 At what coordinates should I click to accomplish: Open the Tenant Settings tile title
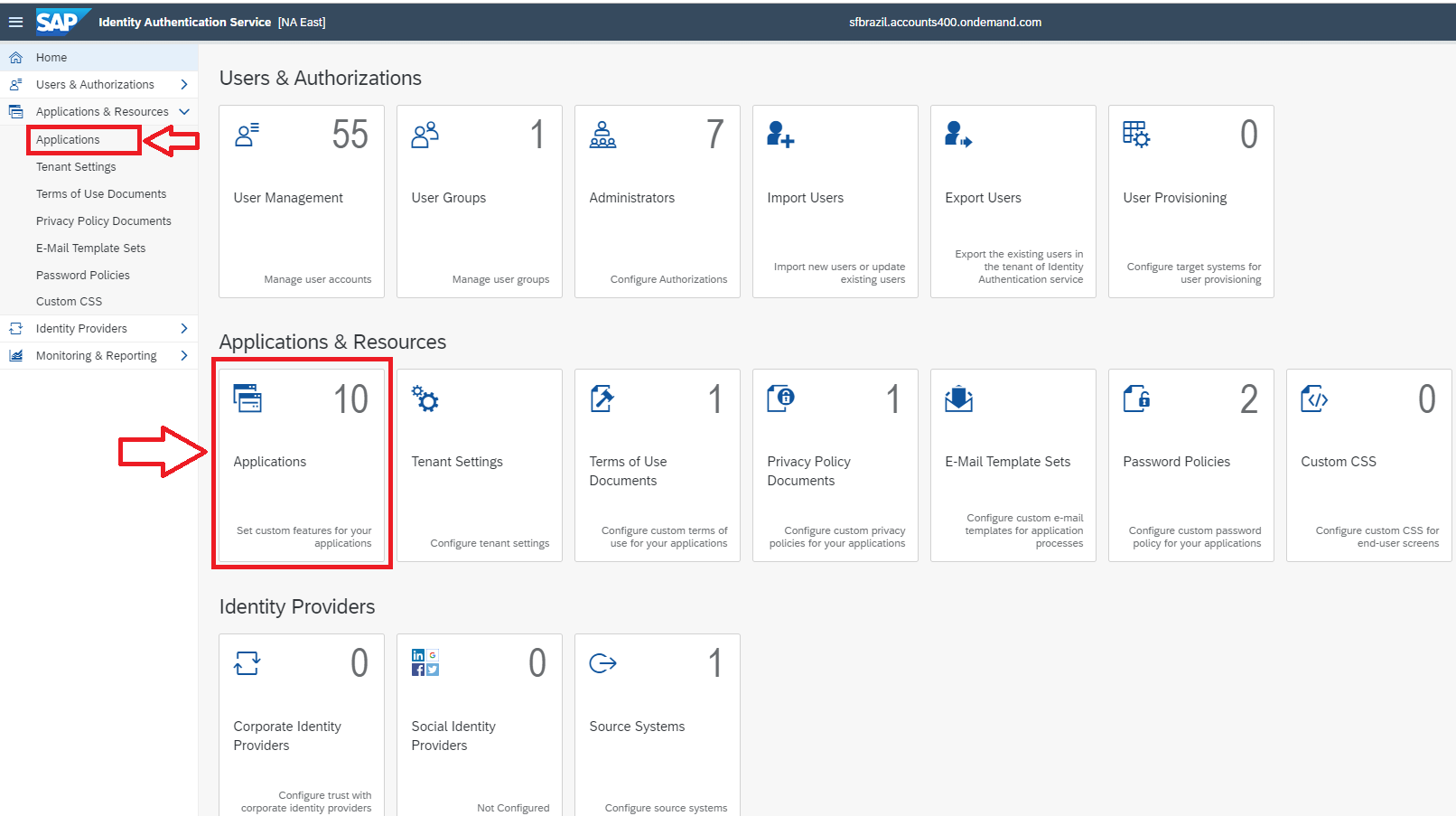click(457, 462)
